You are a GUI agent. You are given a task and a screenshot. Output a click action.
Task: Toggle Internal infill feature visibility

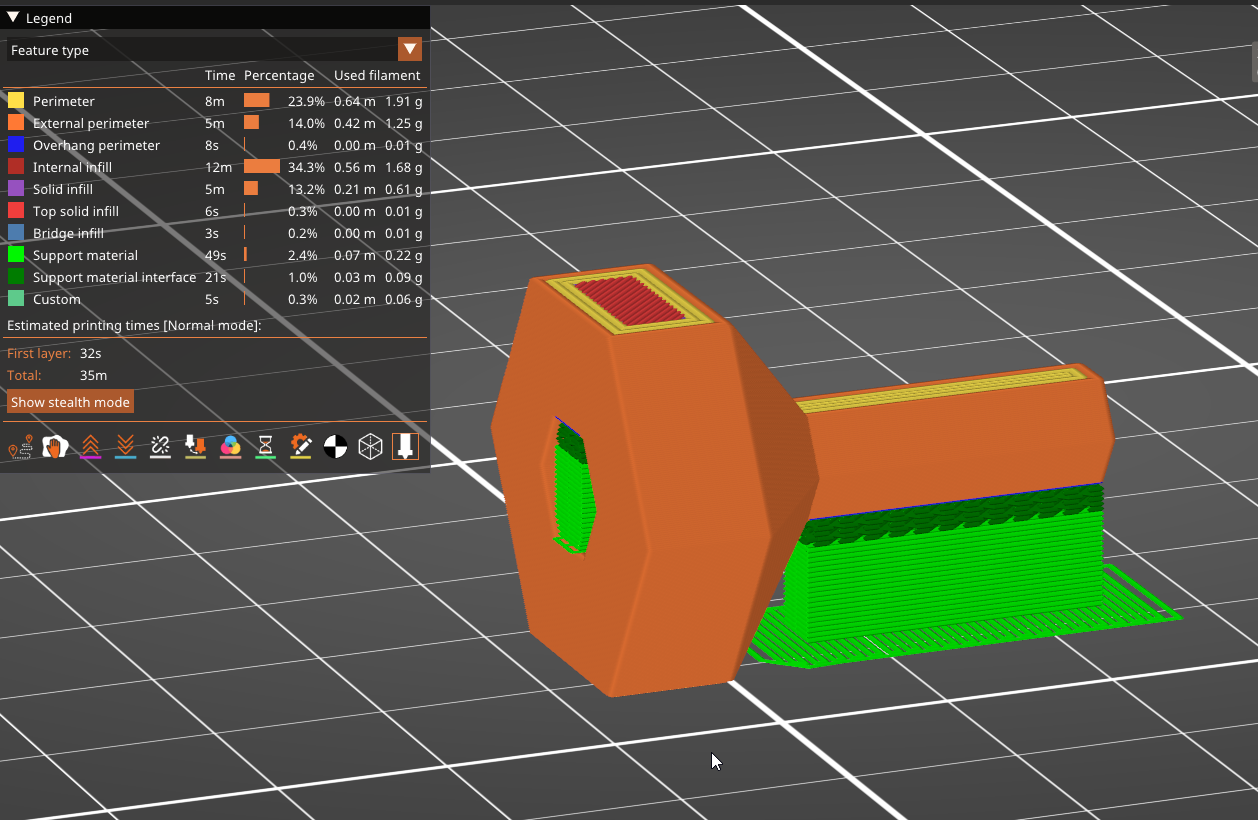(x=214, y=167)
